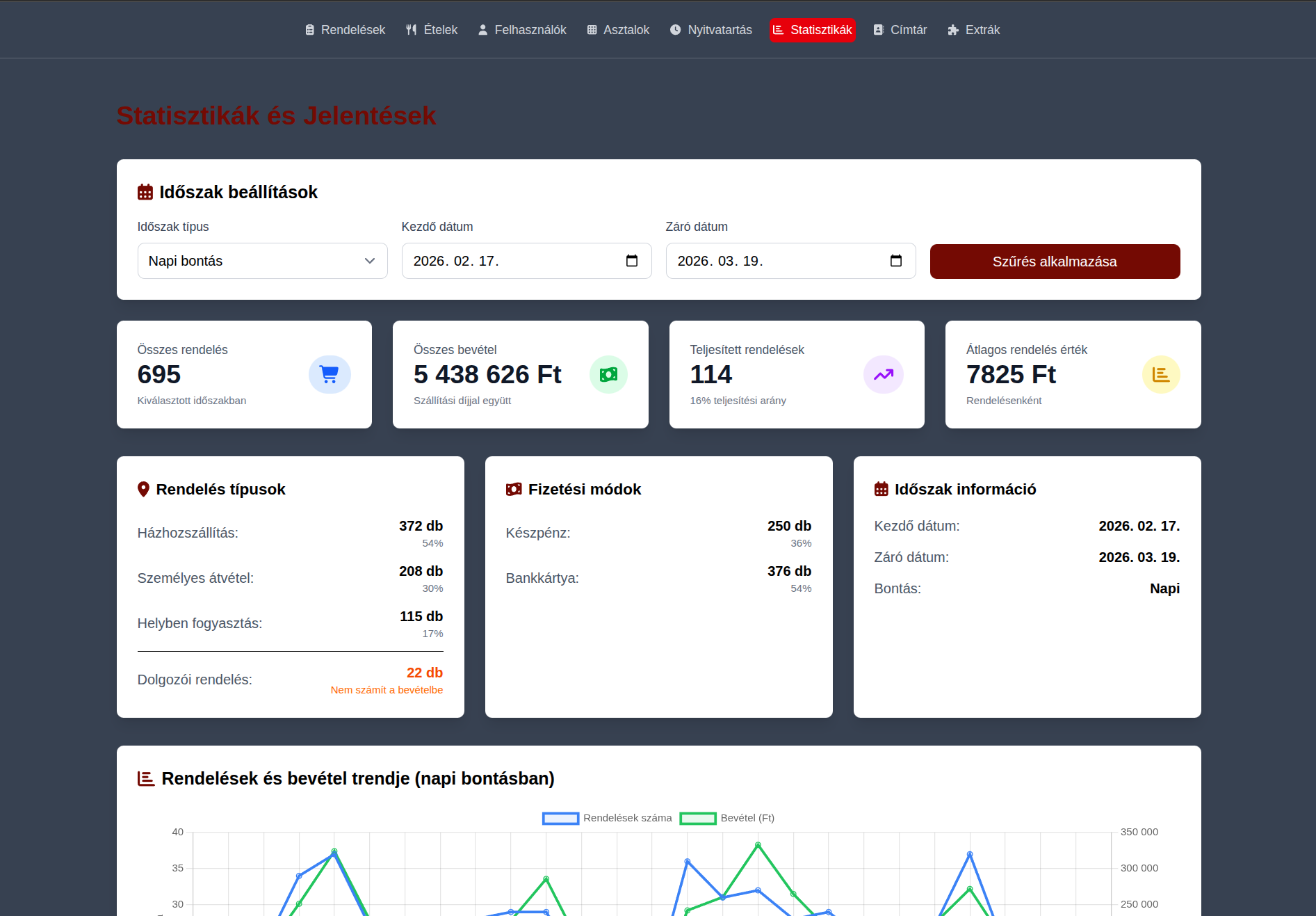1316x916 pixels.
Task: Go to the Rendelések menu
Action: point(345,30)
